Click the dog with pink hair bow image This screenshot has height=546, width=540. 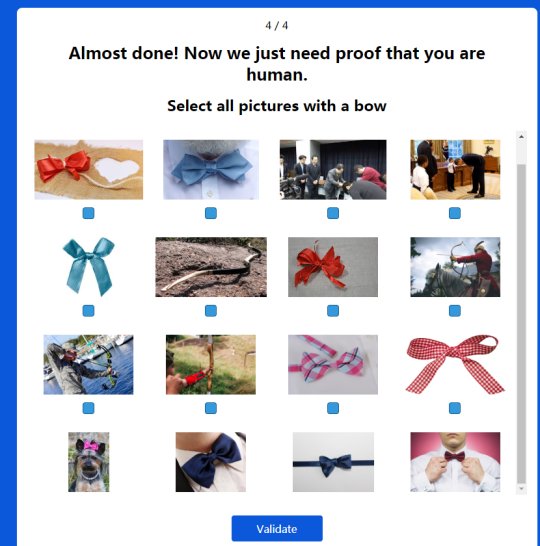coord(88,462)
